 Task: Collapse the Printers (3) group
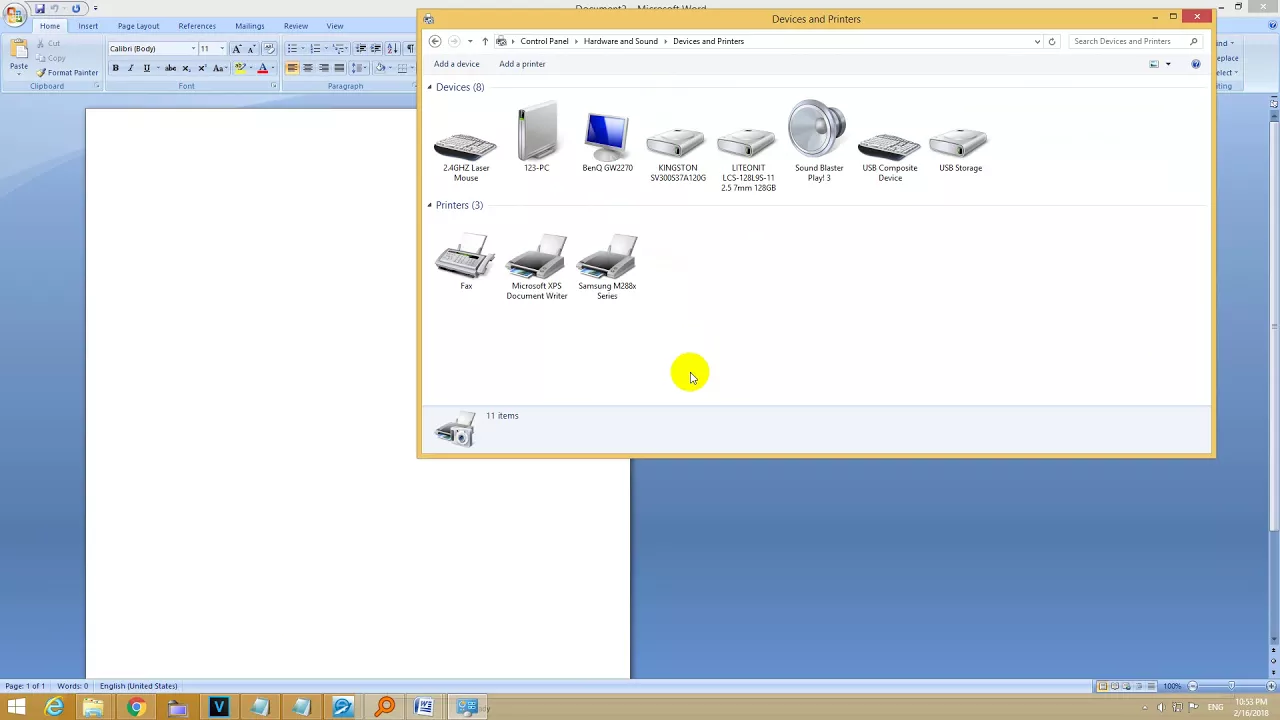point(430,205)
